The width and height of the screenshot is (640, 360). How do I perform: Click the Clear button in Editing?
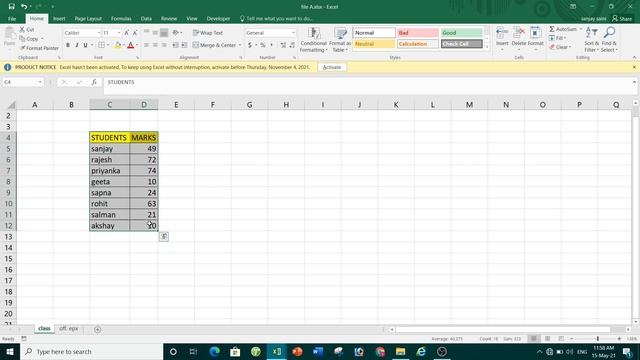coord(559,47)
